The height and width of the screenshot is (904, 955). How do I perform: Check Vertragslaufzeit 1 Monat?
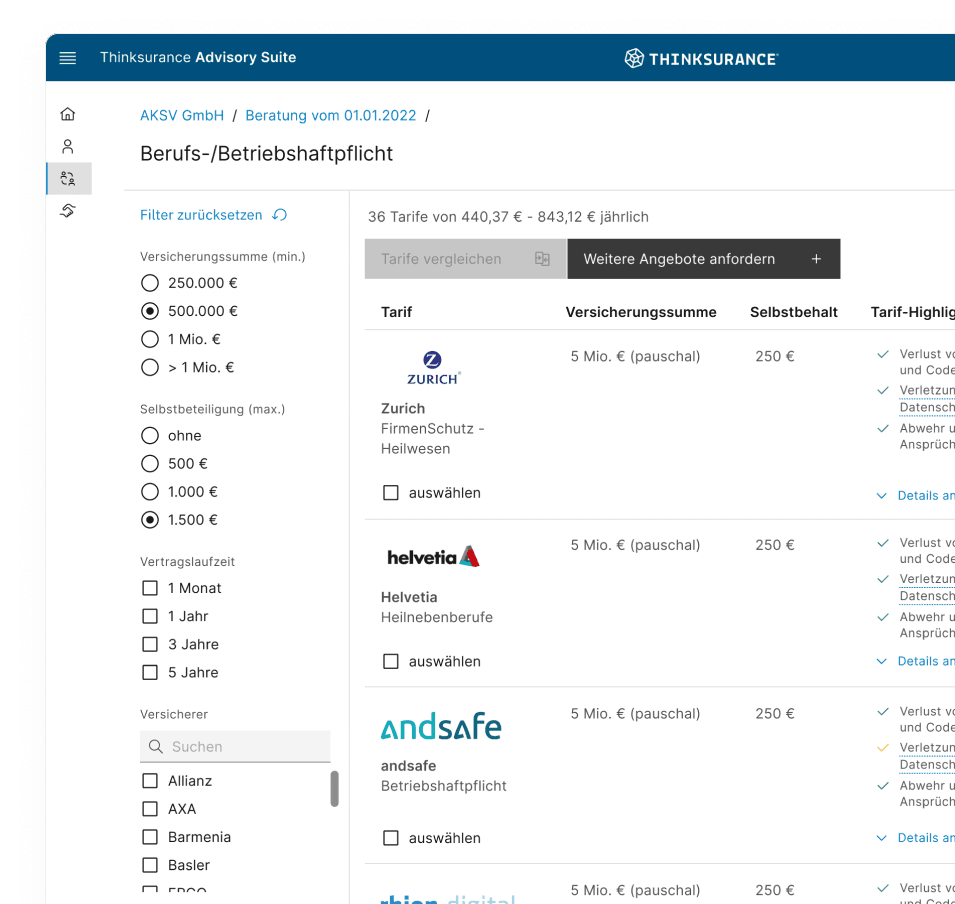150,588
